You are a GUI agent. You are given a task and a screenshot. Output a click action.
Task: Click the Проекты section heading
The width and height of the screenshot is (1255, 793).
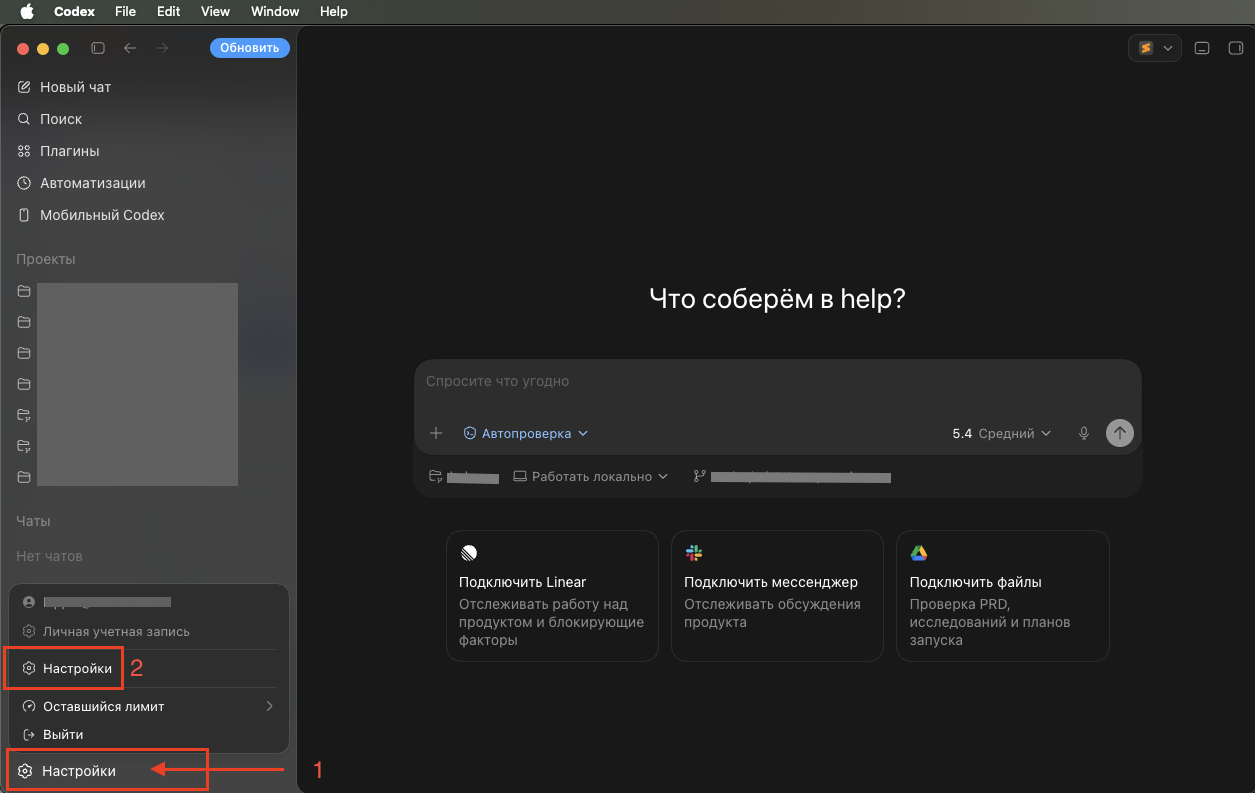46,259
